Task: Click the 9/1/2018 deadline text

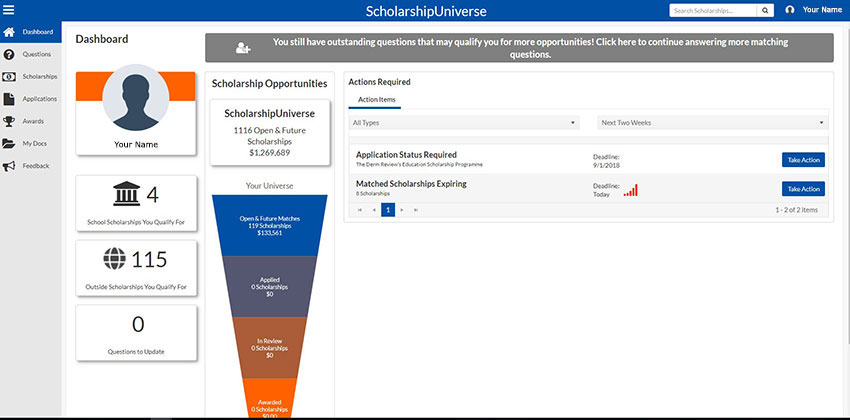Action: click(x=606, y=165)
